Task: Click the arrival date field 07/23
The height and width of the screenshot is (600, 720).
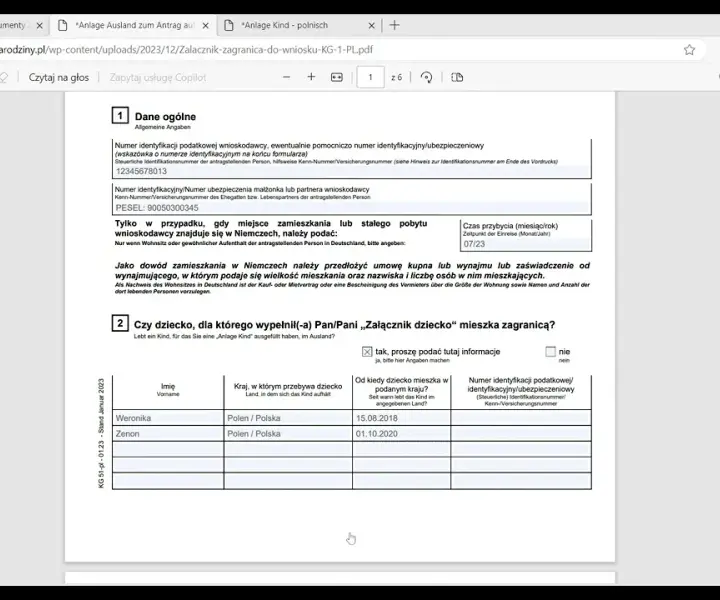Action: [526, 244]
